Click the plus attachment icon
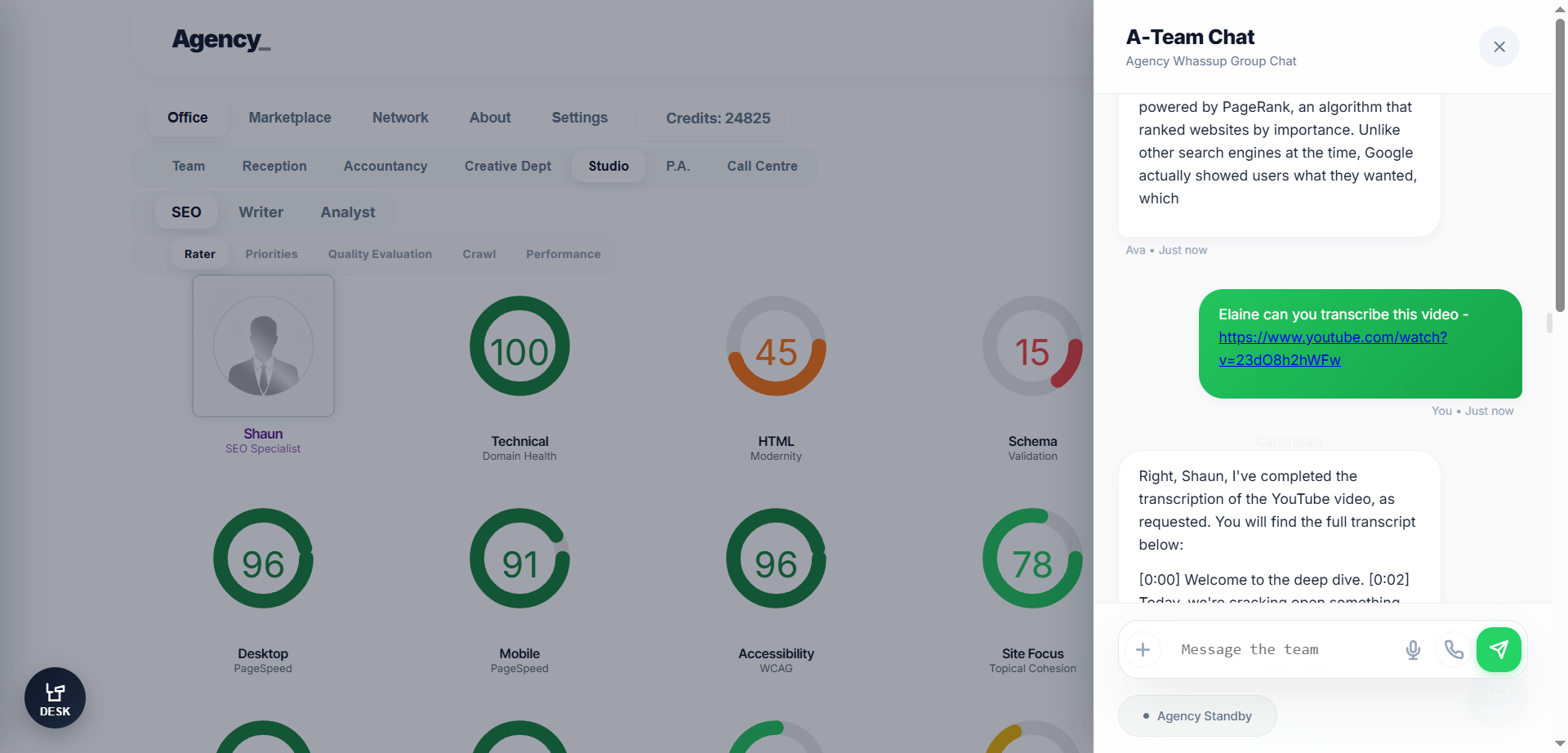Viewport: 1568px width, 753px height. [1143, 649]
